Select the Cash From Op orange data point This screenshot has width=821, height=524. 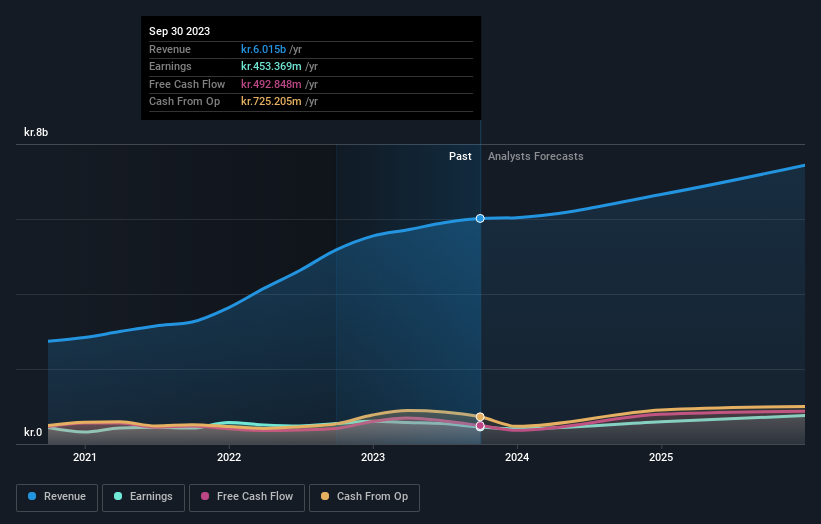[480, 417]
